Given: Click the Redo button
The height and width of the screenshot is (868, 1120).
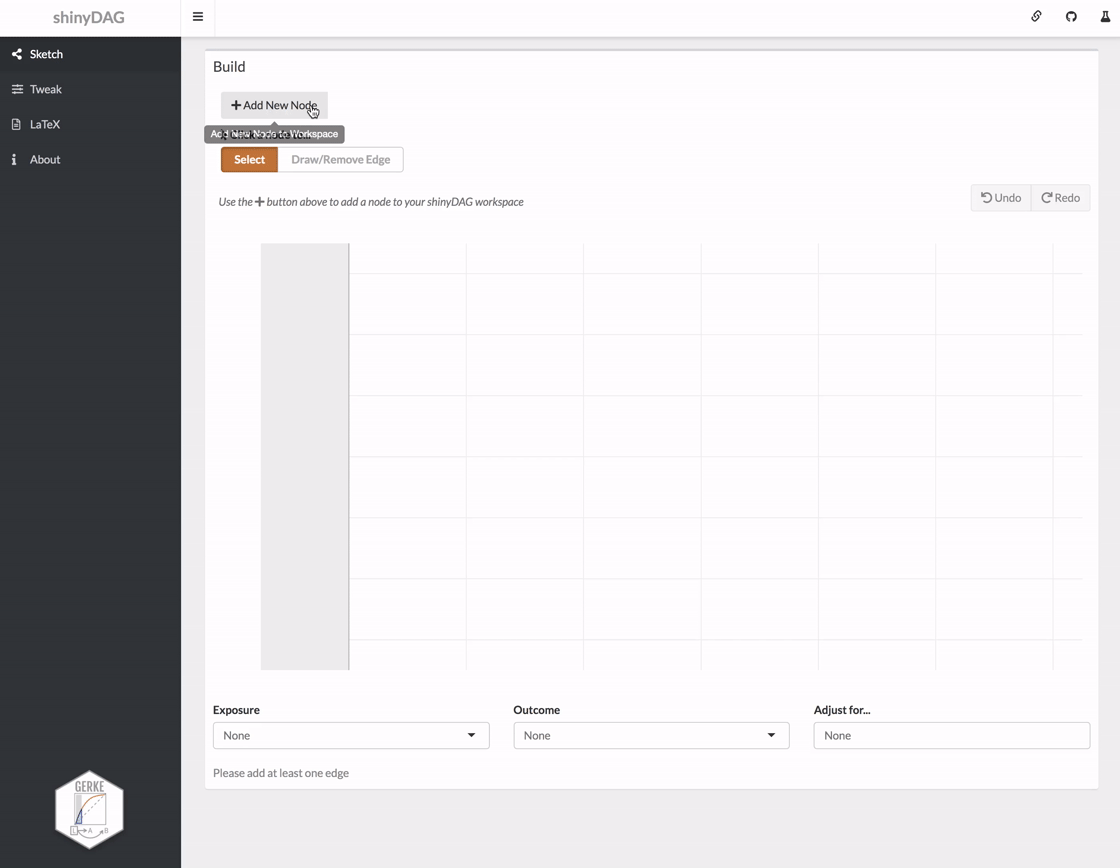Looking at the screenshot, I should click(x=1061, y=198).
